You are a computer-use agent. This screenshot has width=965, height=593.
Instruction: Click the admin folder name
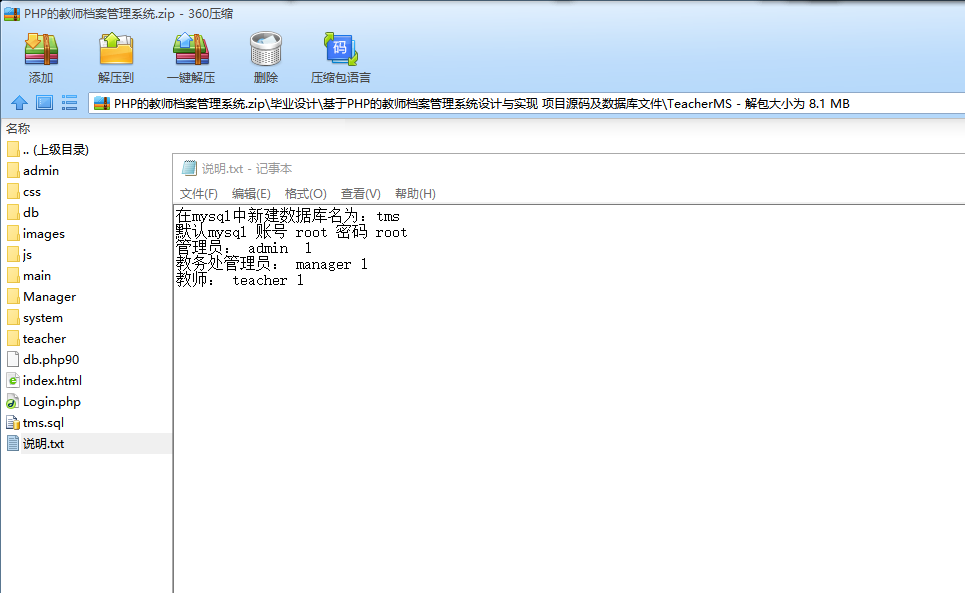tap(41, 170)
